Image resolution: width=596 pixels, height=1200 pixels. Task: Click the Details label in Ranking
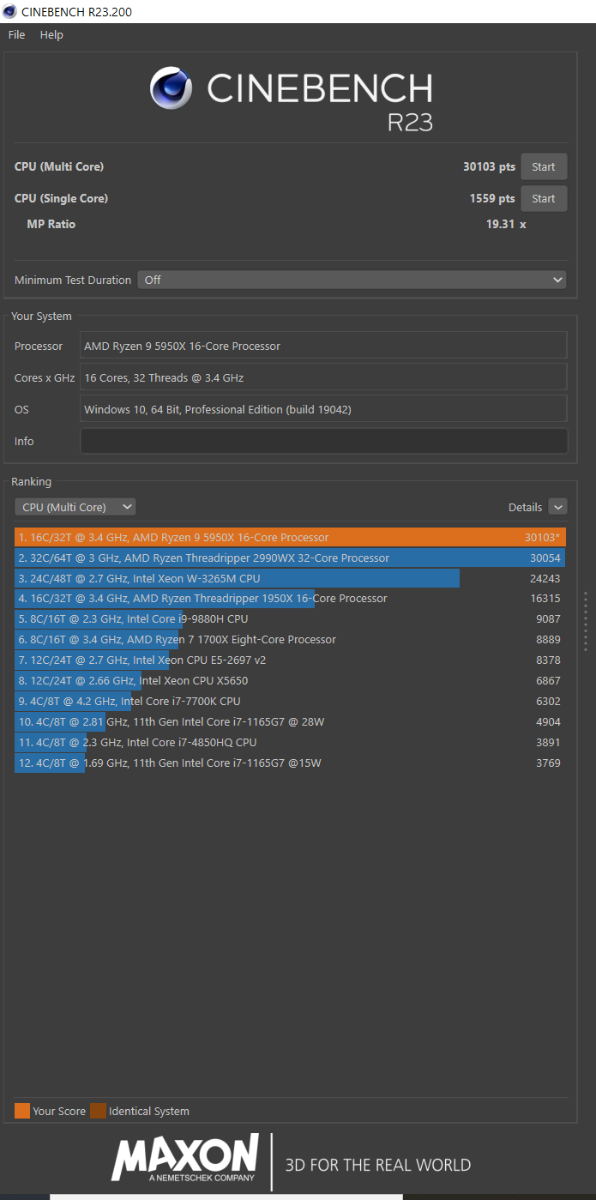point(525,507)
